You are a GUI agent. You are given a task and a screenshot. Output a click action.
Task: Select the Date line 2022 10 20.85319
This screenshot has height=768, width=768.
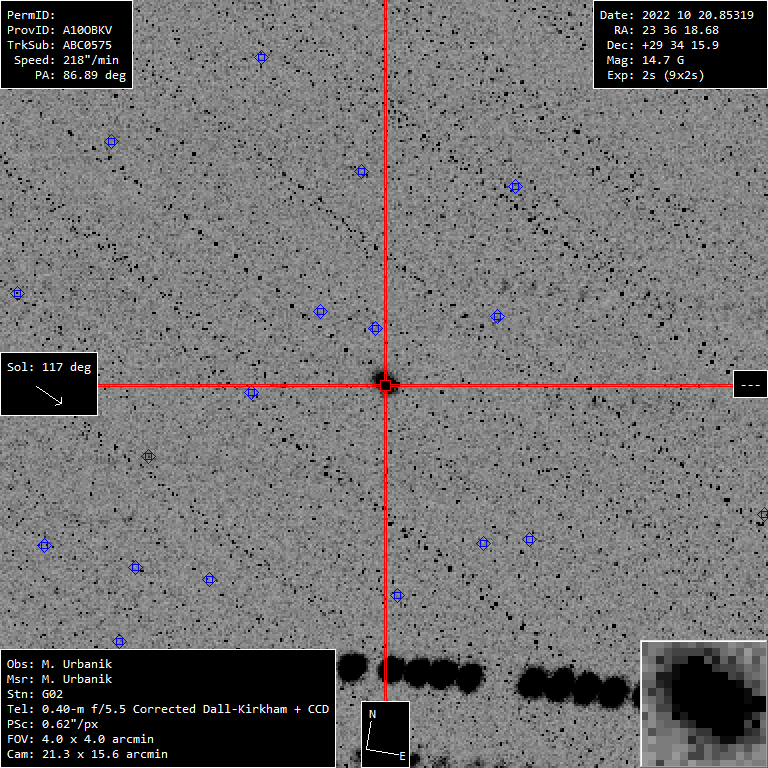click(677, 15)
